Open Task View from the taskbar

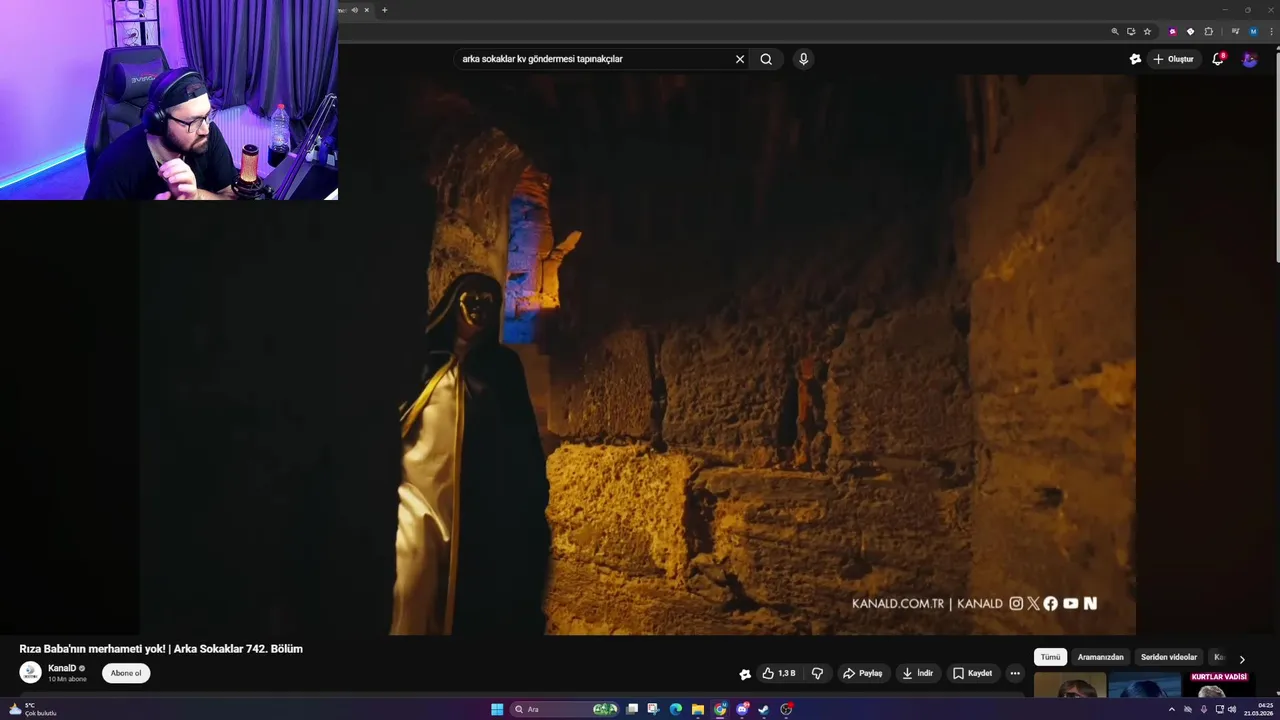pyautogui.click(x=632, y=709)
